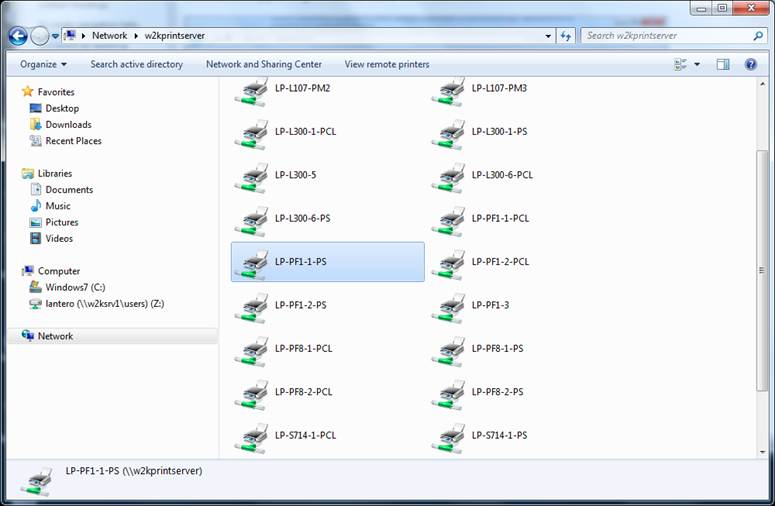Open the Documents library

[x=62, y=190]
